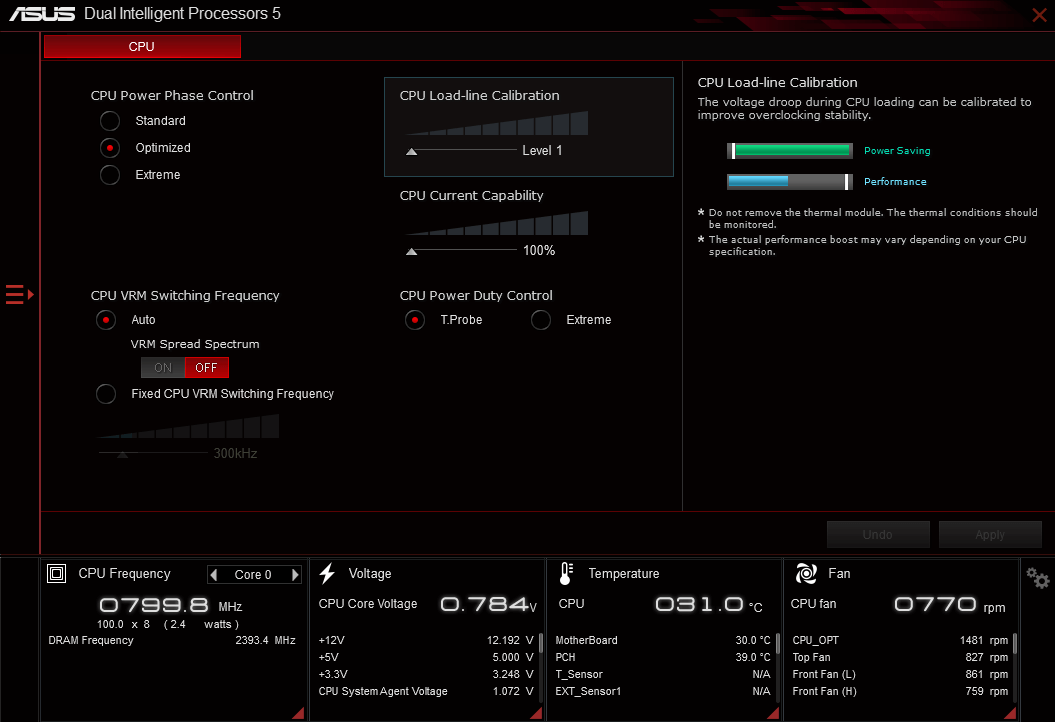Click the 'Level 1' load-line value
This screenshot has width=1055, height=722.
tap(542, 151)
